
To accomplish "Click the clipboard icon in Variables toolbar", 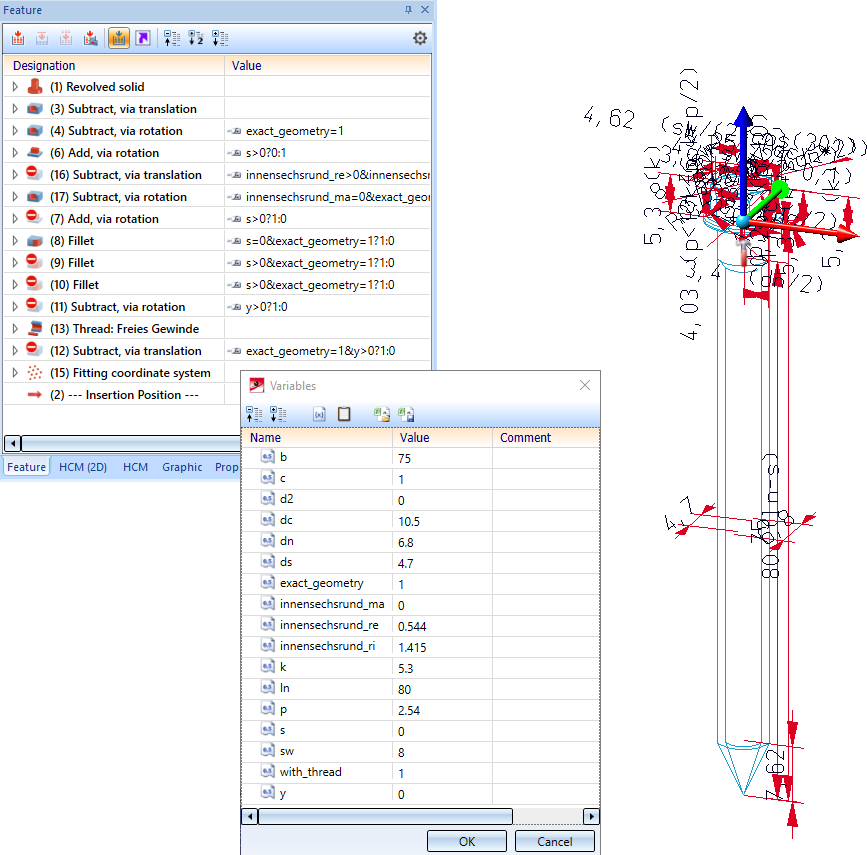I will click(344, 413).
